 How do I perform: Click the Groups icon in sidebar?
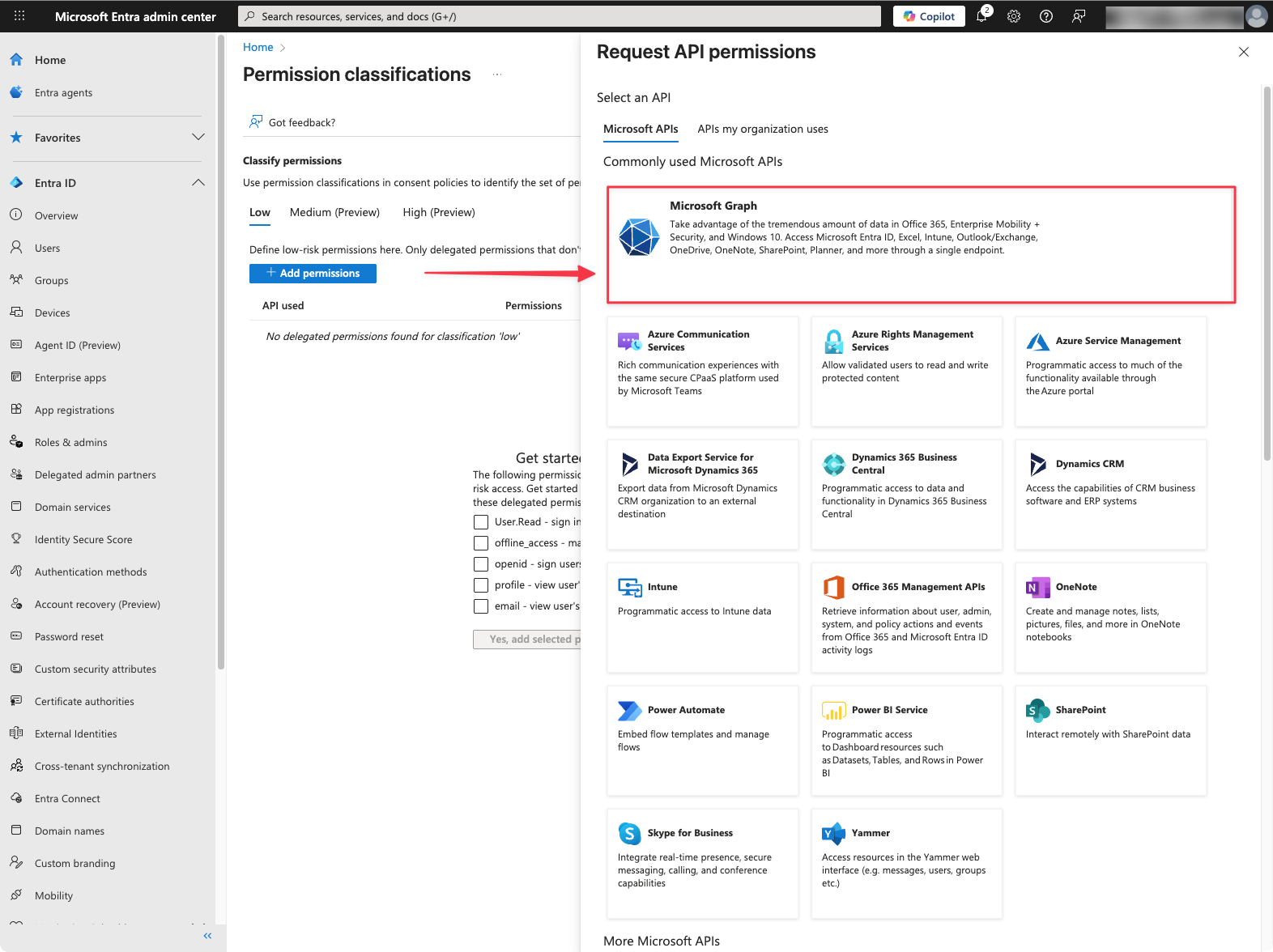tap(16, 280)
